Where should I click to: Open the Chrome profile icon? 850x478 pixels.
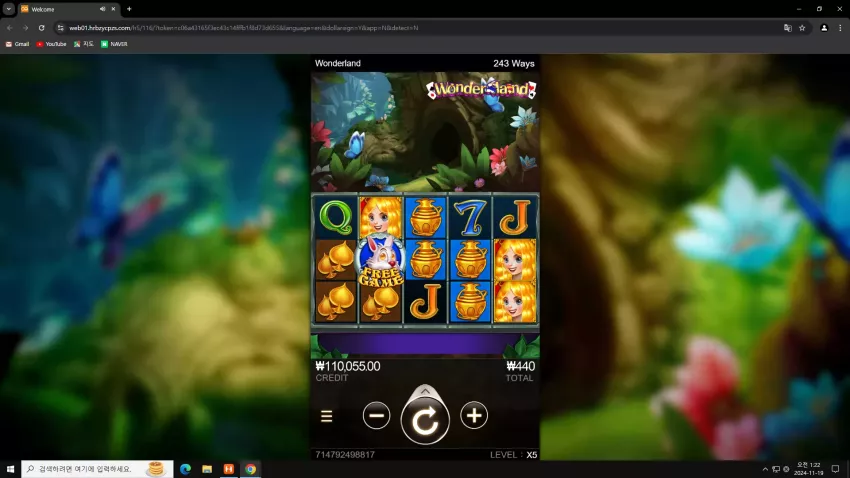coord(824,28)
